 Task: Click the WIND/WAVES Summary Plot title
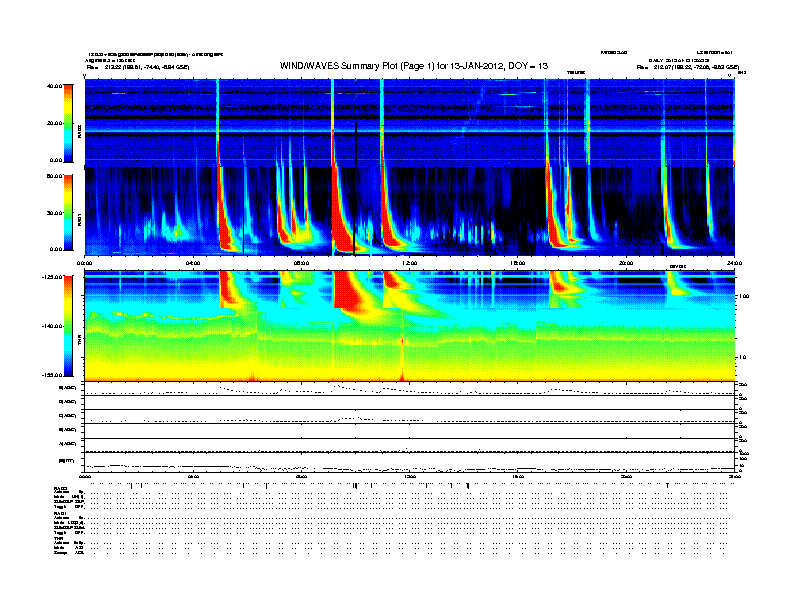(x=414, y=66)
